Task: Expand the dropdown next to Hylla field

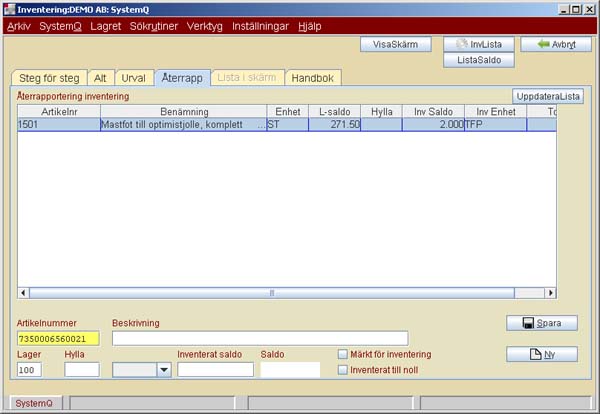Action: point(163,370)
